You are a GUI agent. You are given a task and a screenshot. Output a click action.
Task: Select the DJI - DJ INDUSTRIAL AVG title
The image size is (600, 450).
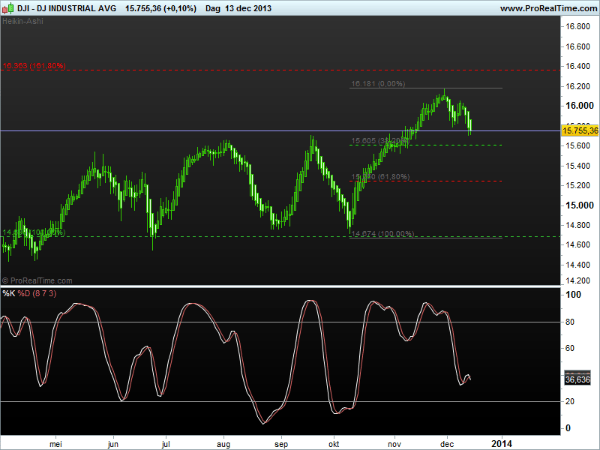point(67,8)
